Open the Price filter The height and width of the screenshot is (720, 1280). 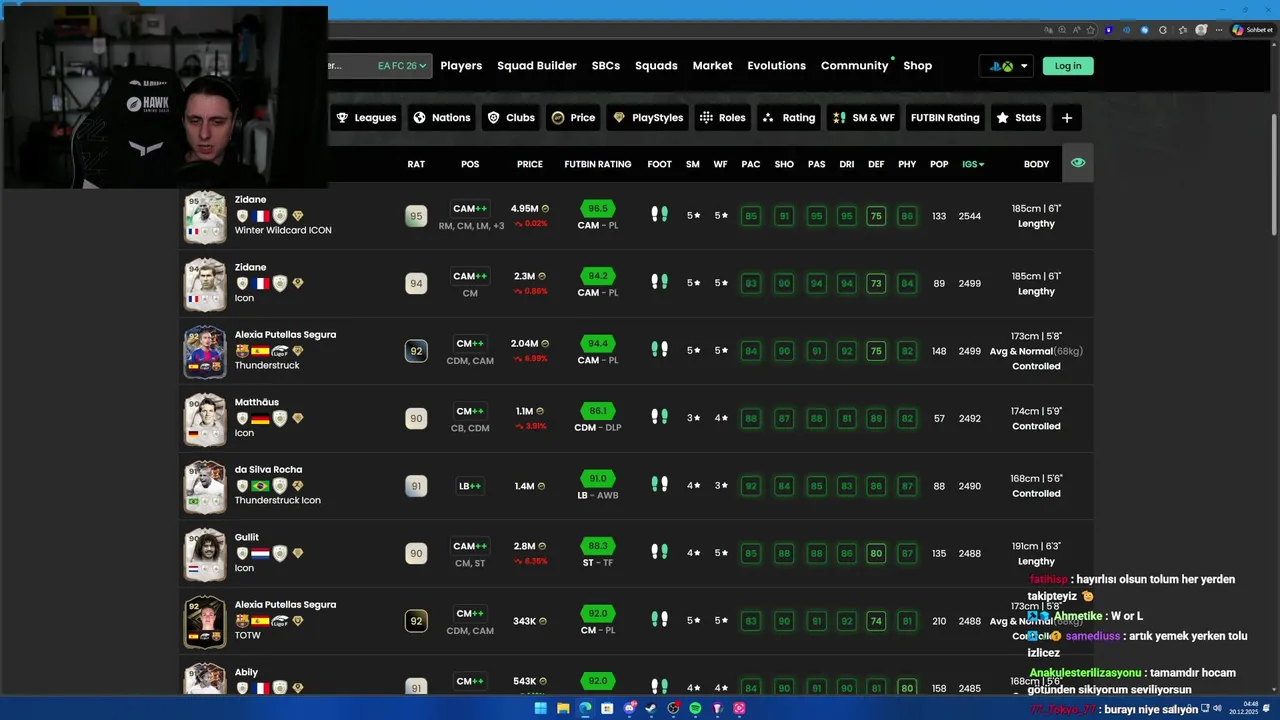tap(573, 118)
